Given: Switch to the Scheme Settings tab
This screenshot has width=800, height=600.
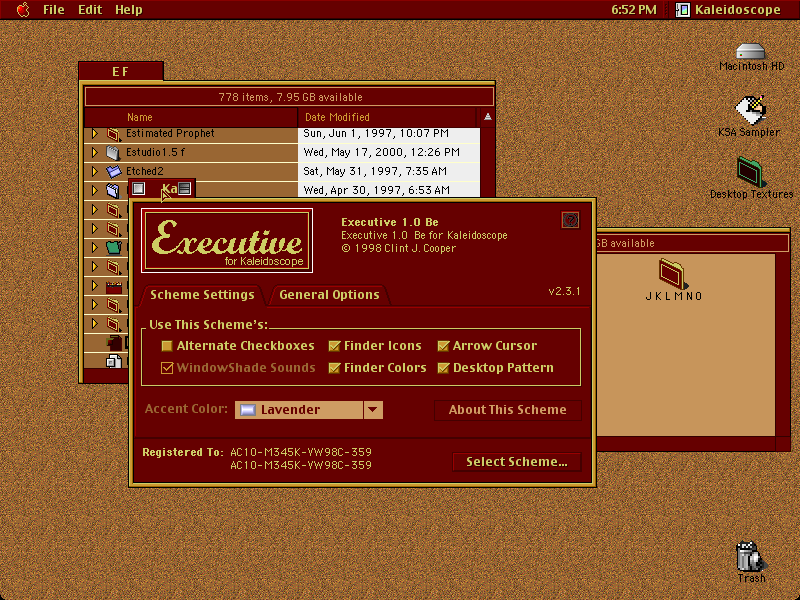Looking at the screenshot, I should pos(202,295).
